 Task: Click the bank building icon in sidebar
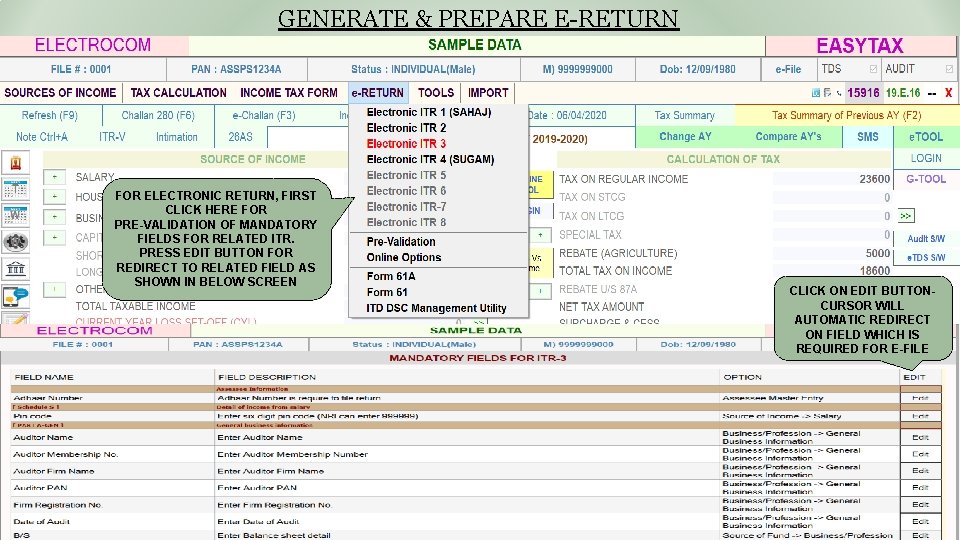[x=15, y=268]
